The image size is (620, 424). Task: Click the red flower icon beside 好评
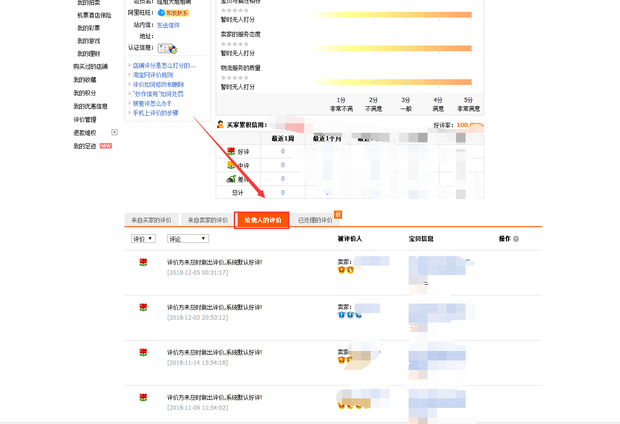(231, 151)
